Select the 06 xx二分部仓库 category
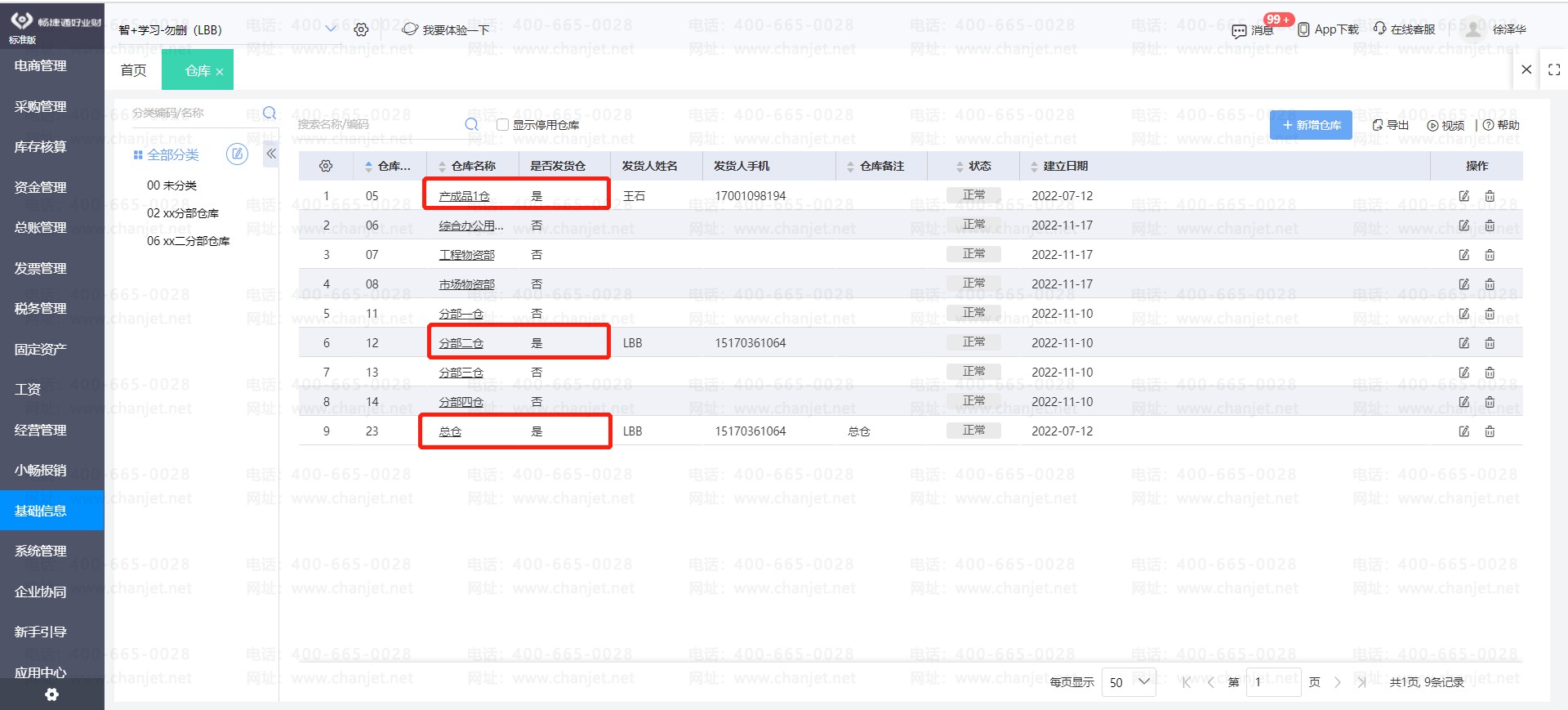 tap(189, 241)
